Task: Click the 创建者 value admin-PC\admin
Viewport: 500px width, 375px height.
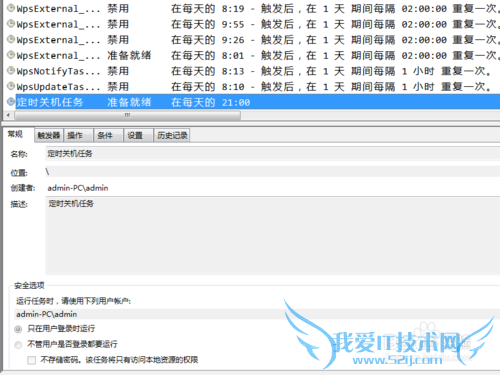Action: click(78, 188)
